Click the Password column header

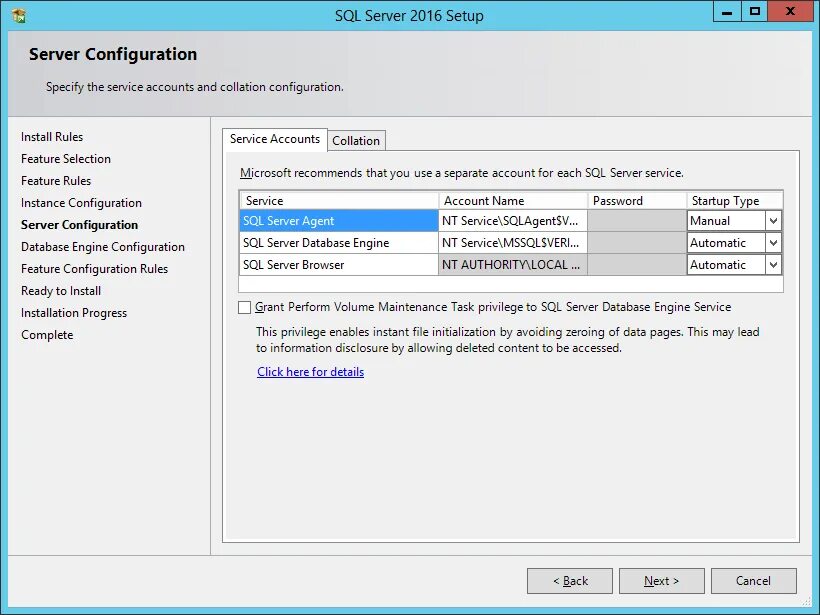point(637,201)
